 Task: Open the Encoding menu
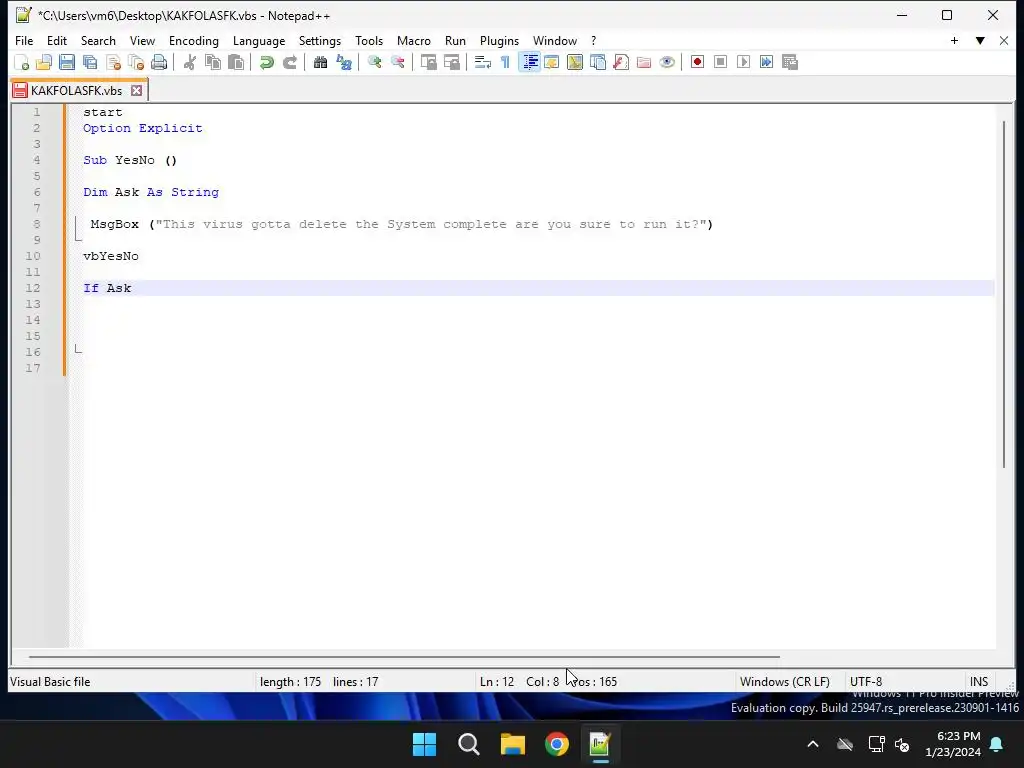pos(194,40)
